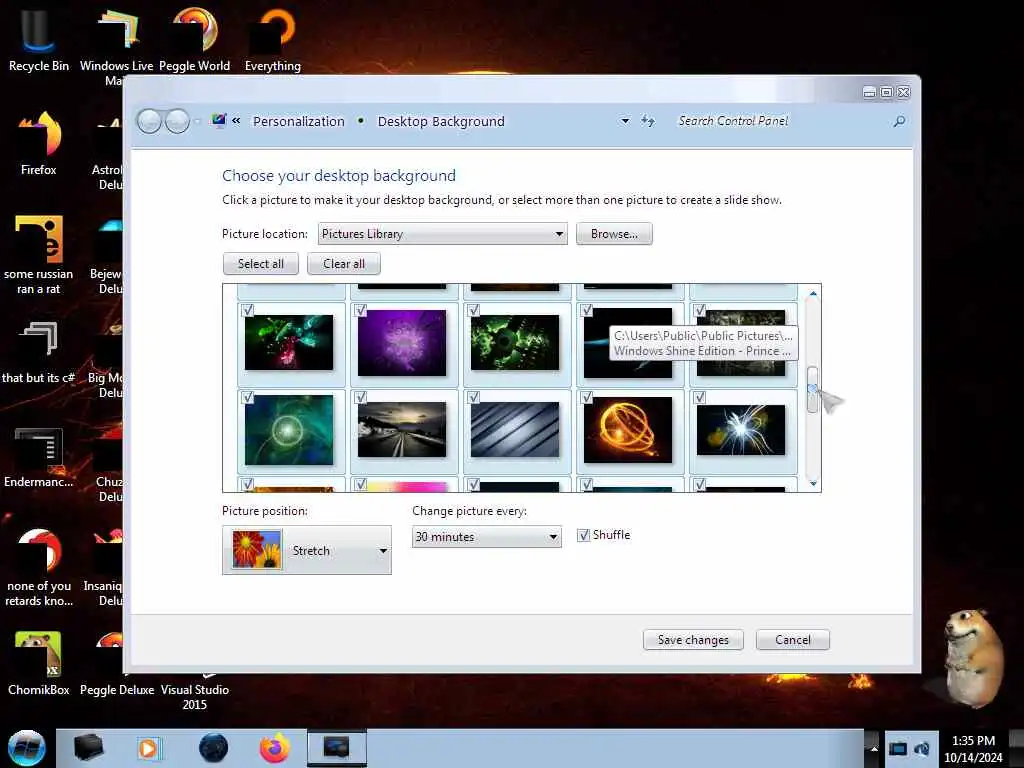
Task: Click the Windows Start orb
Action: pos(26,748)
